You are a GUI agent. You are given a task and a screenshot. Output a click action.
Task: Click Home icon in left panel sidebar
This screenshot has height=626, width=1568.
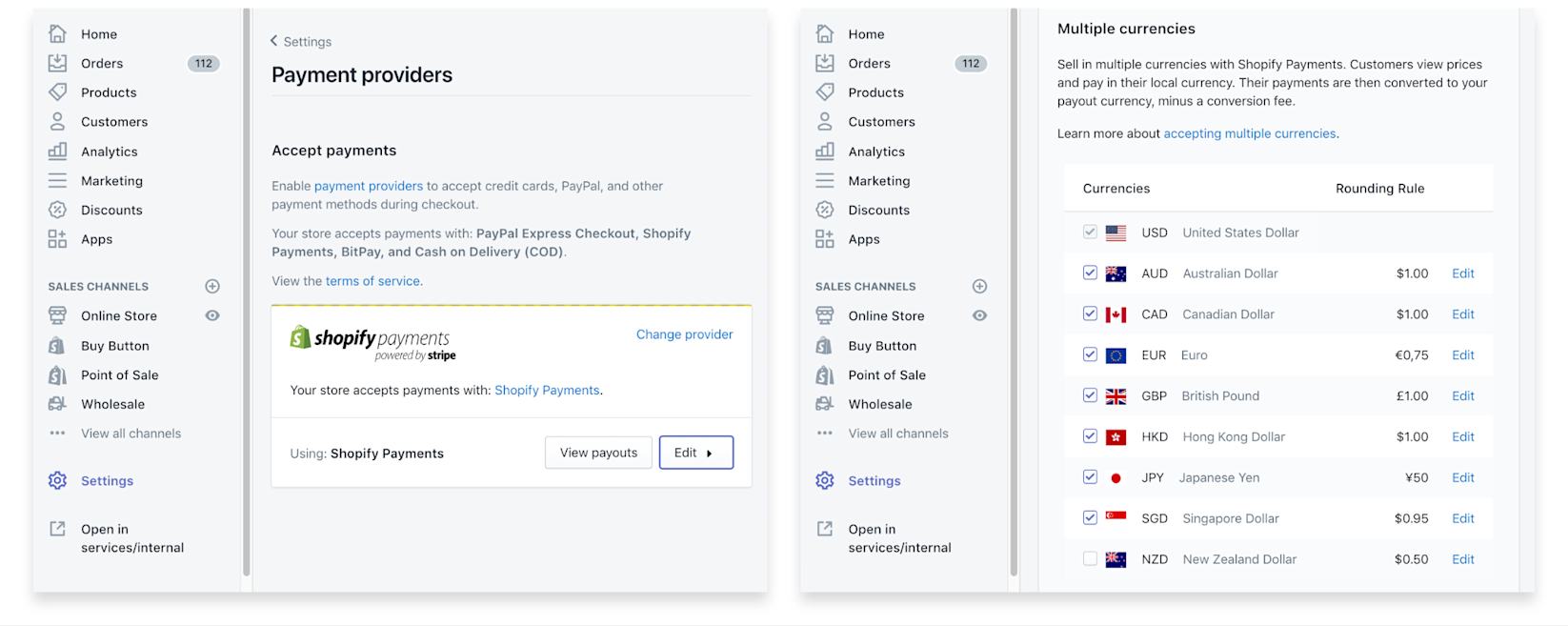pyautogui.click(x=57, y=33)
